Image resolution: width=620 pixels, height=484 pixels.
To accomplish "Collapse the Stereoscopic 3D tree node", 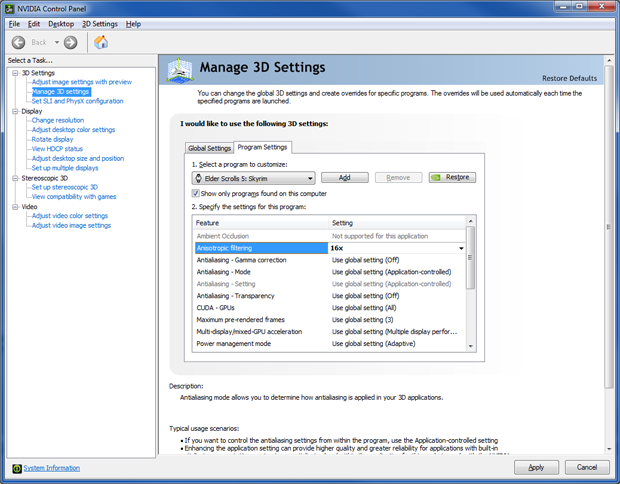I will 15,178.
